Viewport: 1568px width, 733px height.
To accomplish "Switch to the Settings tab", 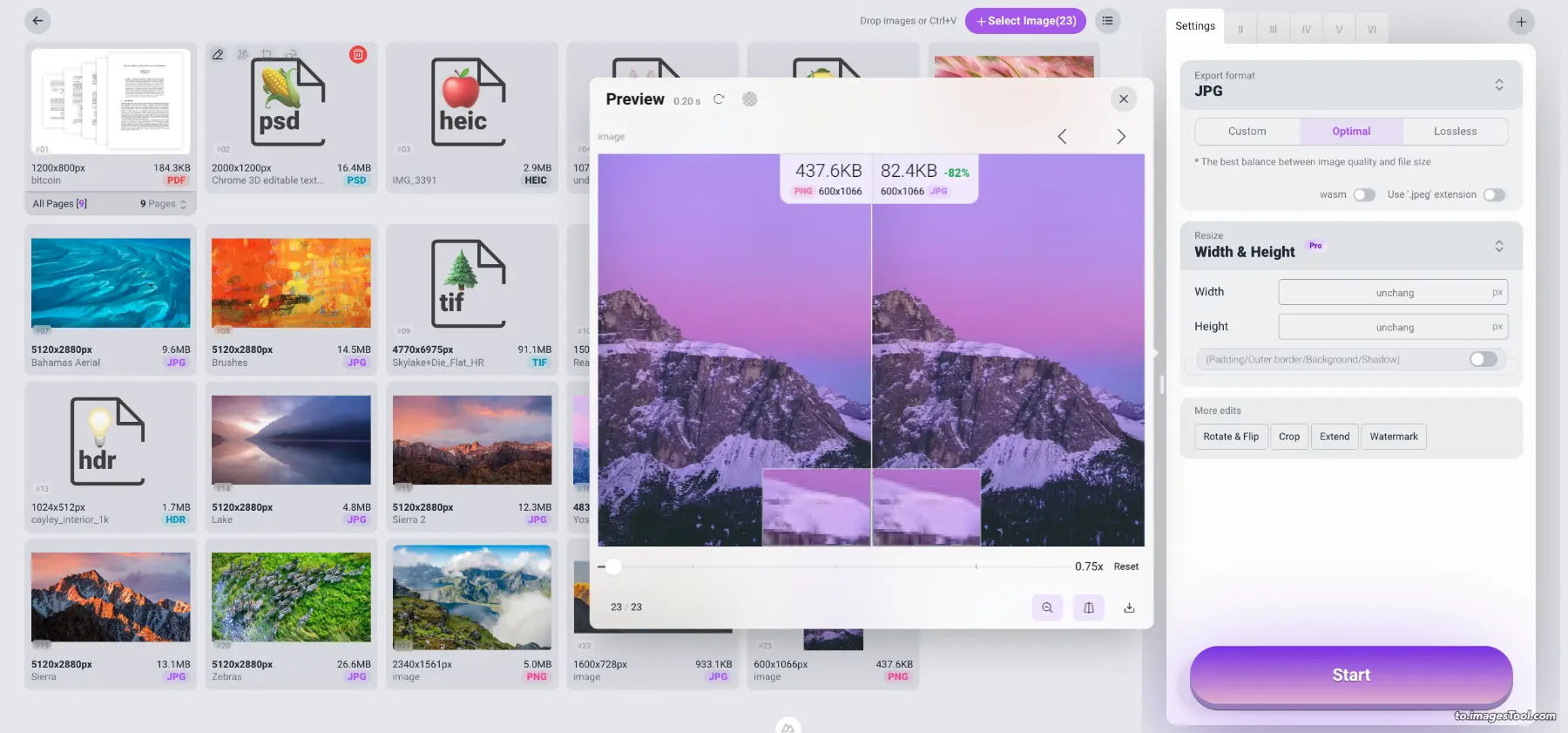I will click(x=1194, y=26).
